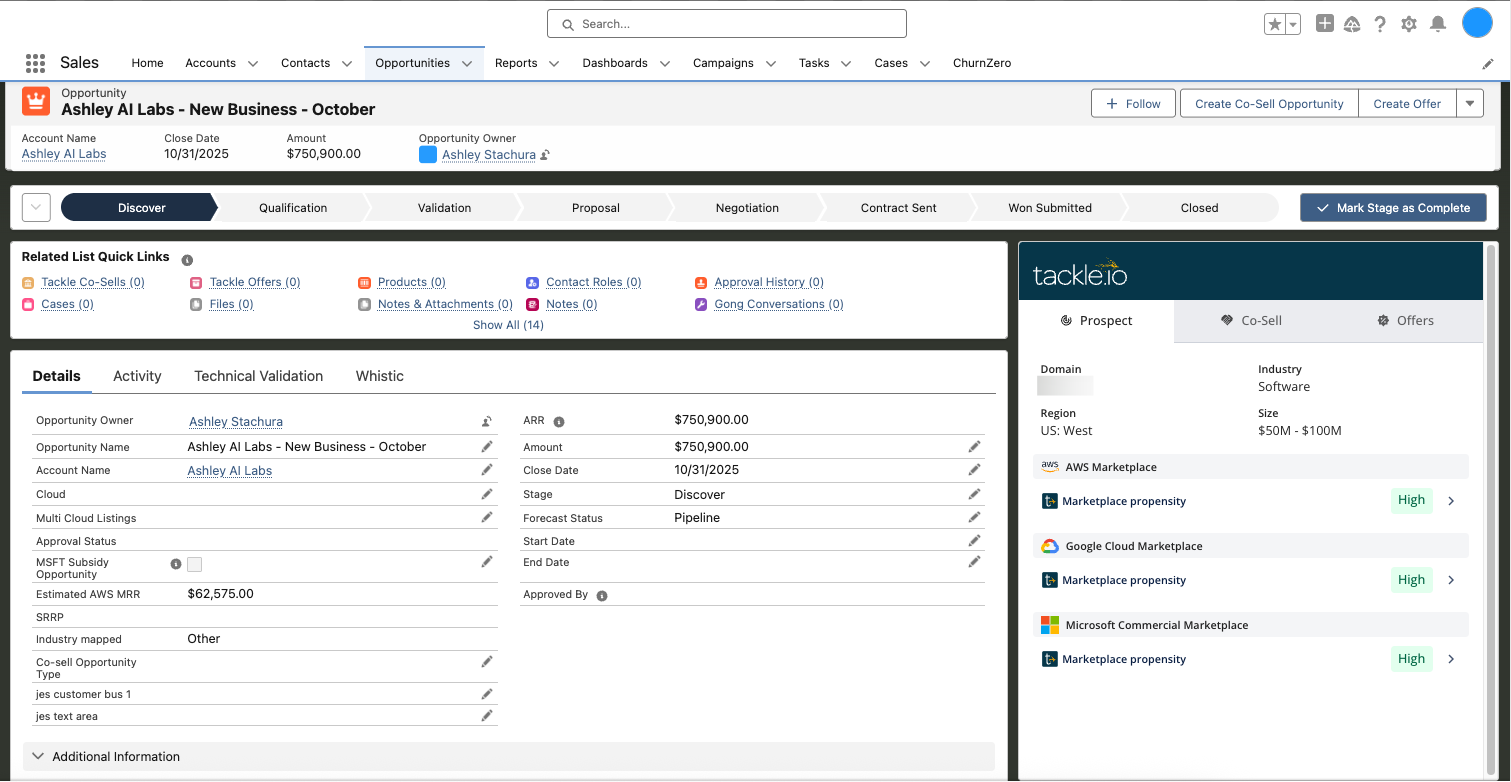Screen dimensions: 1511x782
Task: Open dropdown arrow beside Create Offer
Action: click(x=1469, y=103)
